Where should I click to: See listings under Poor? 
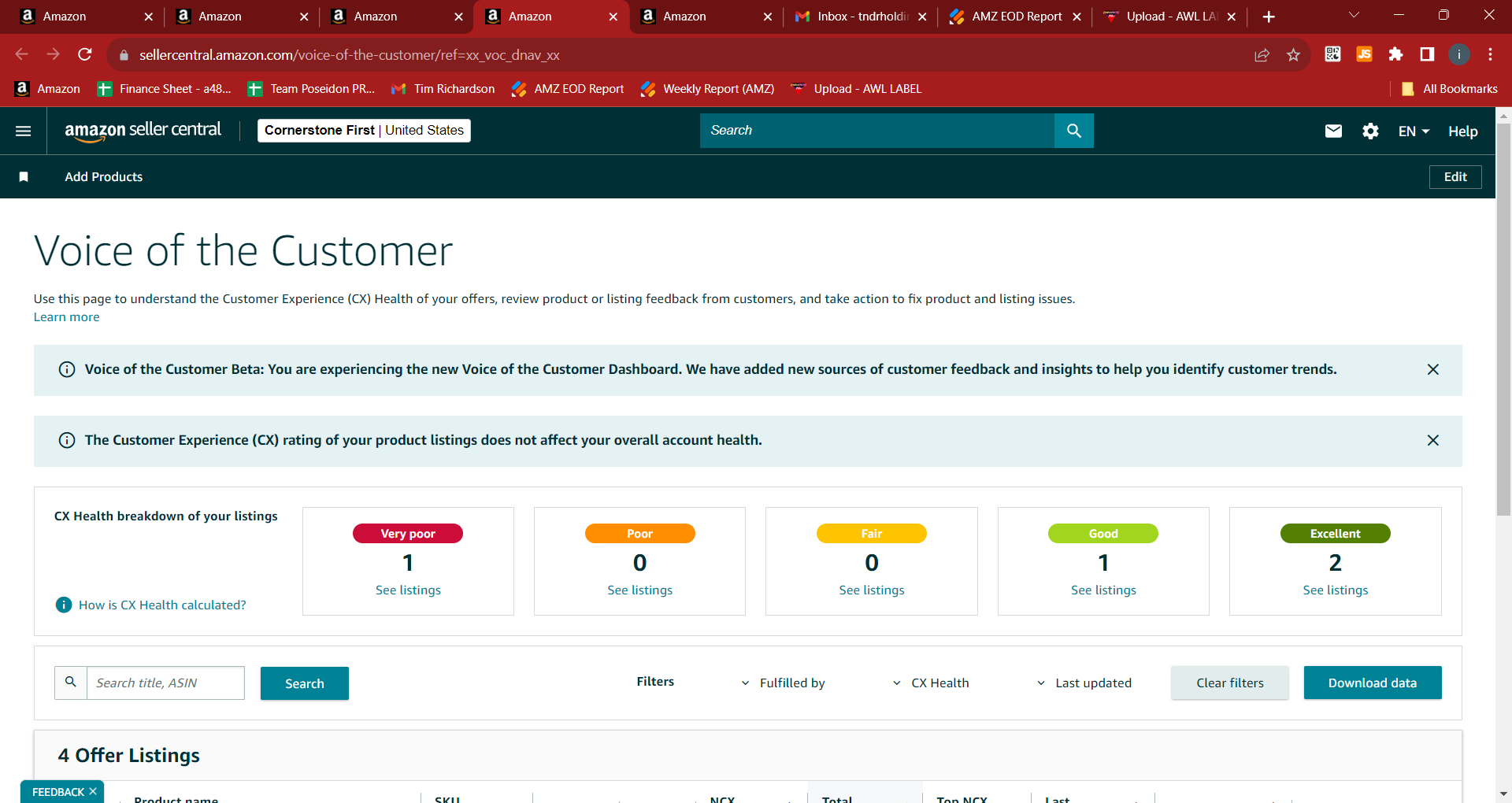coord(639,590)
